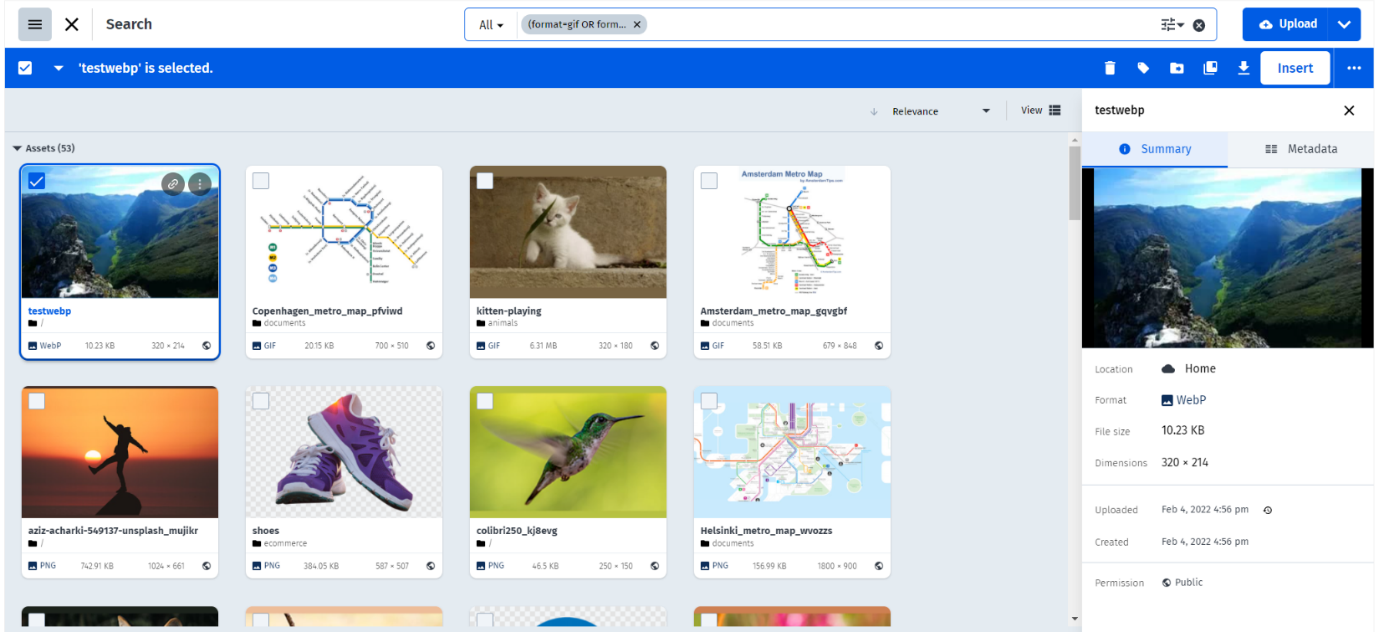Open three-dot menu on testwebp thumbnail

200,183
